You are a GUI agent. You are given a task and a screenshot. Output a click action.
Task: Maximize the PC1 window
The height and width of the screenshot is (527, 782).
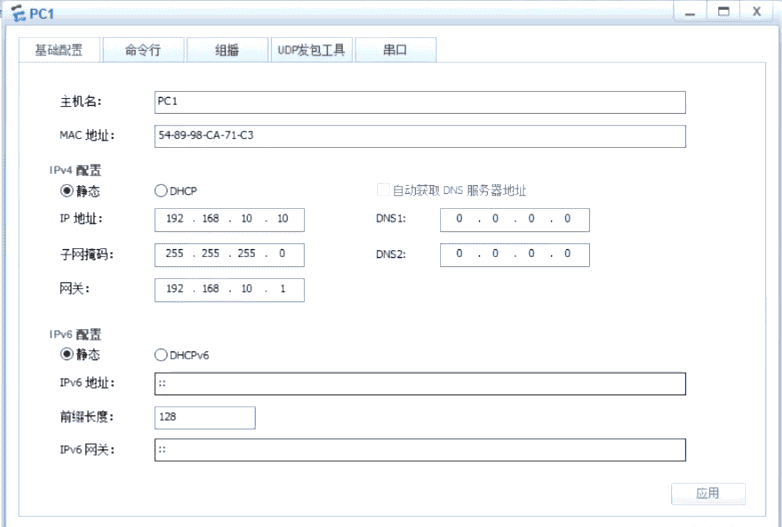point(721,11)
